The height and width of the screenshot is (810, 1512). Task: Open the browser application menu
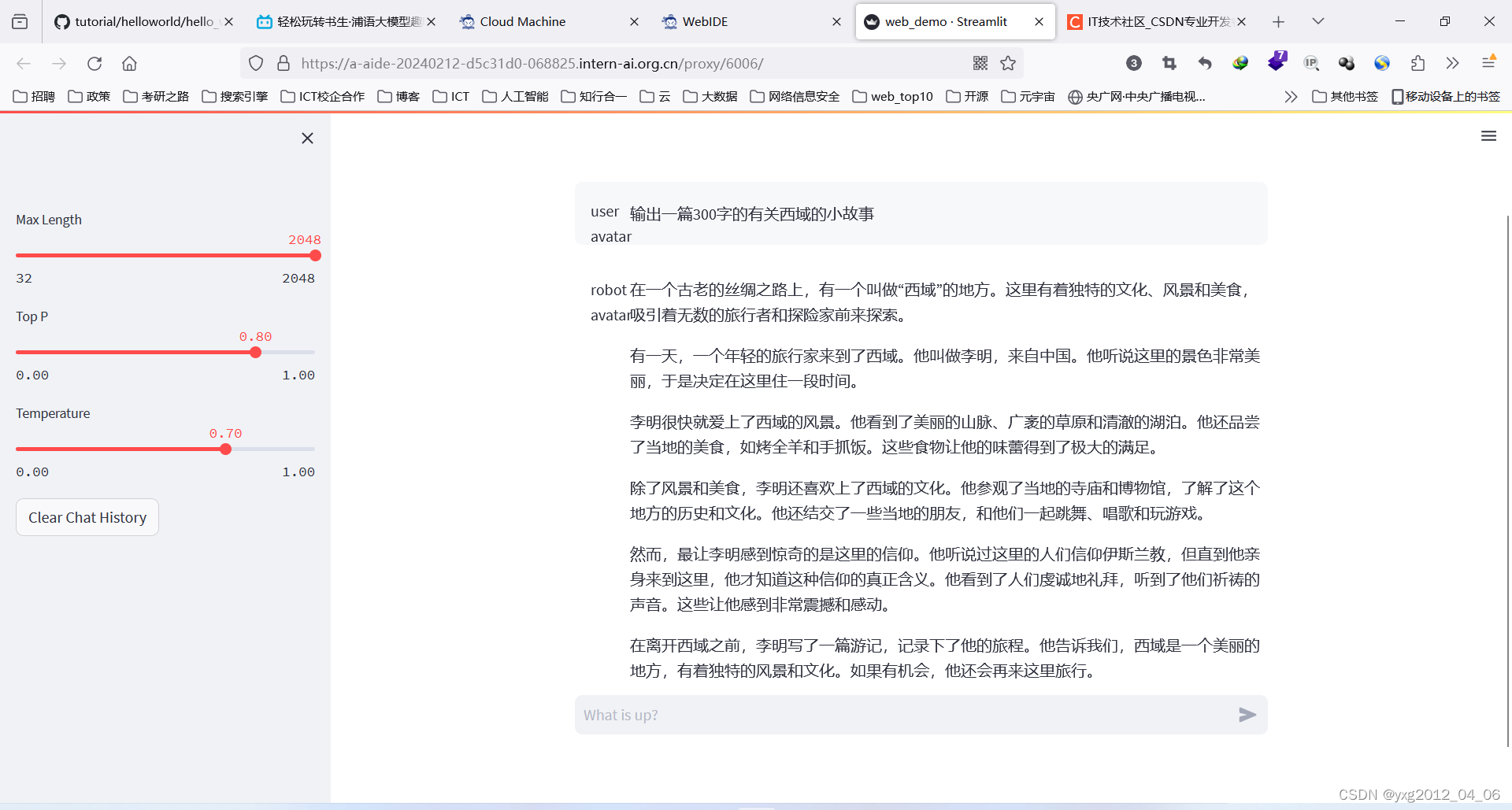pos(1488,62)
